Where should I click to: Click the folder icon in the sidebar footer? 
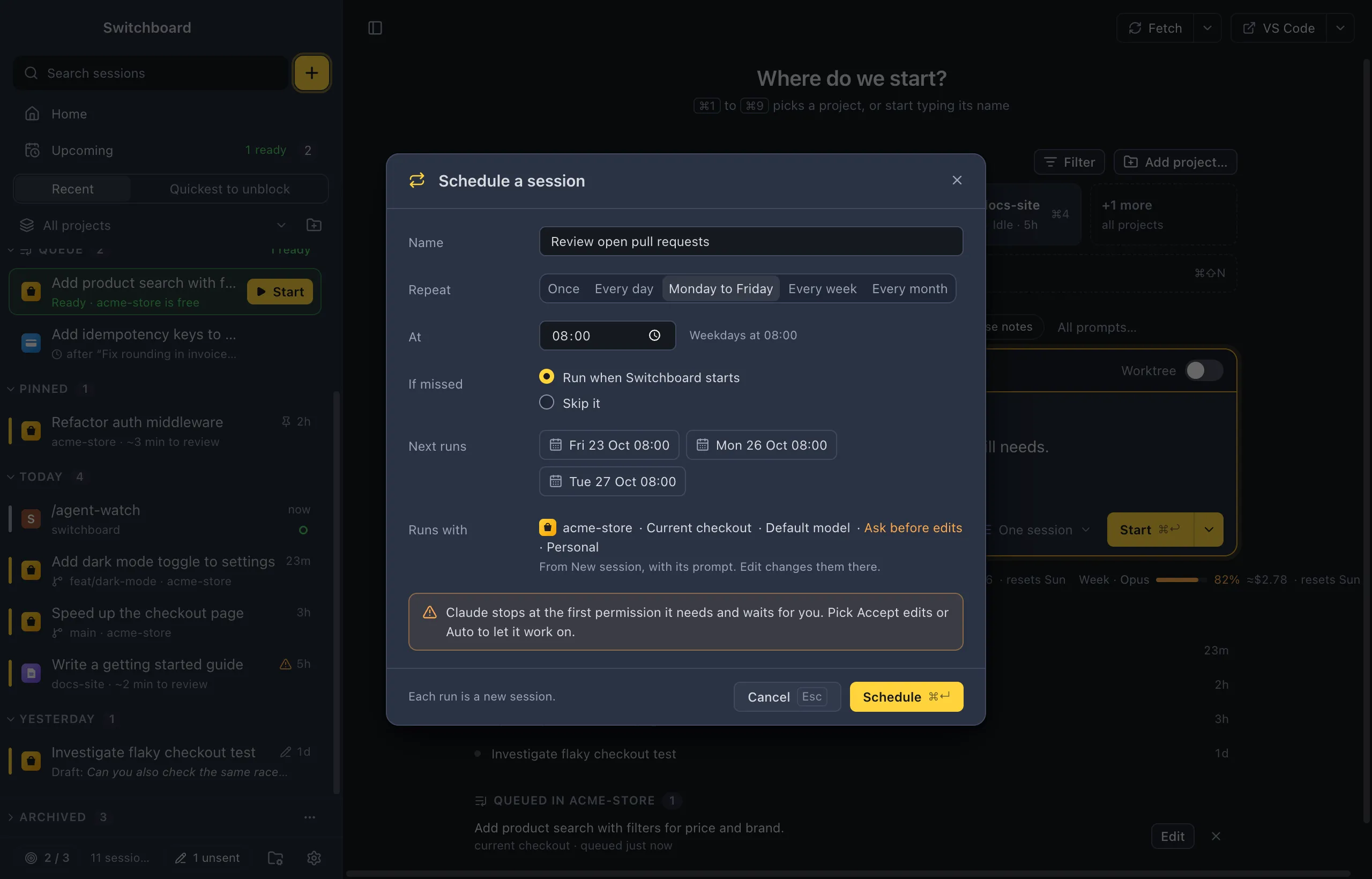tap(275, 858)
